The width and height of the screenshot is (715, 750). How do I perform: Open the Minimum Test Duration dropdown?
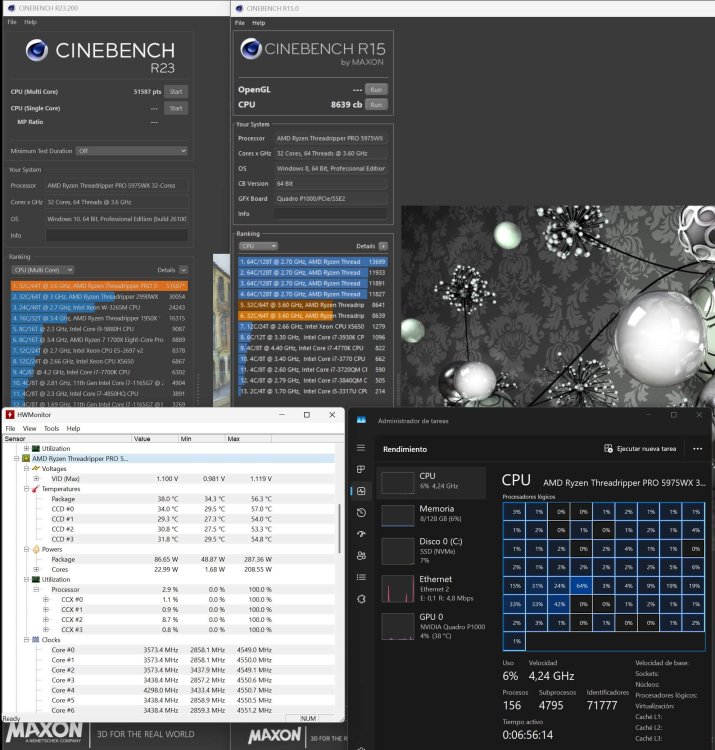132,151
